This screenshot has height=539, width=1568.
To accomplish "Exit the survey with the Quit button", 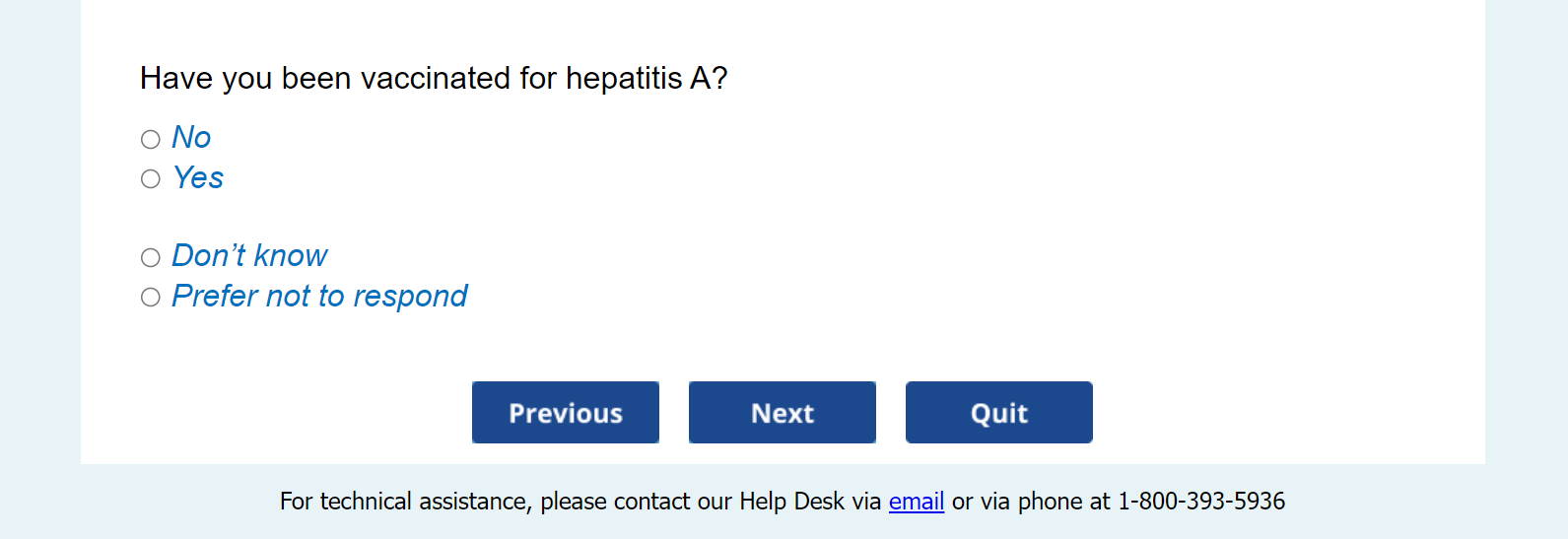I will (999, 413).
